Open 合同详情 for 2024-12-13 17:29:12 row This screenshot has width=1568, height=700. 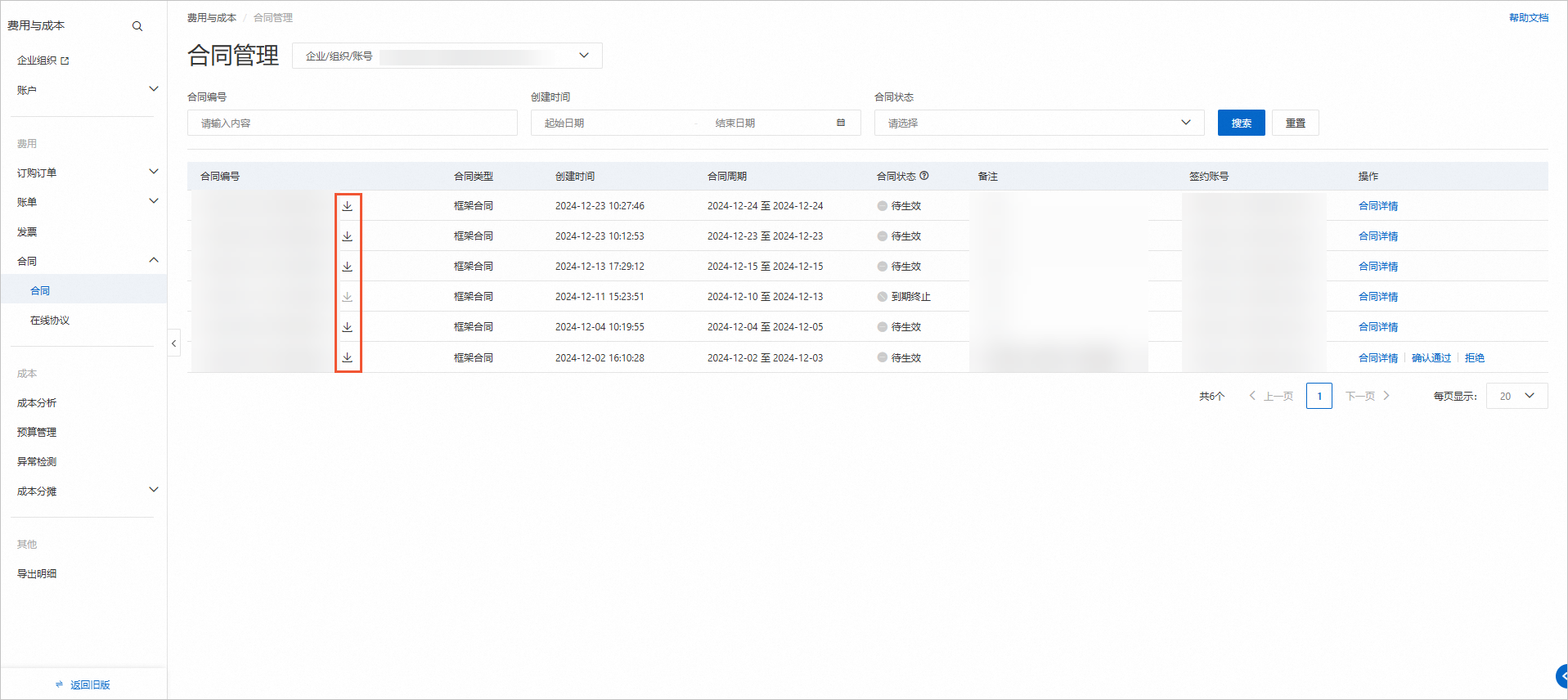1378,267
